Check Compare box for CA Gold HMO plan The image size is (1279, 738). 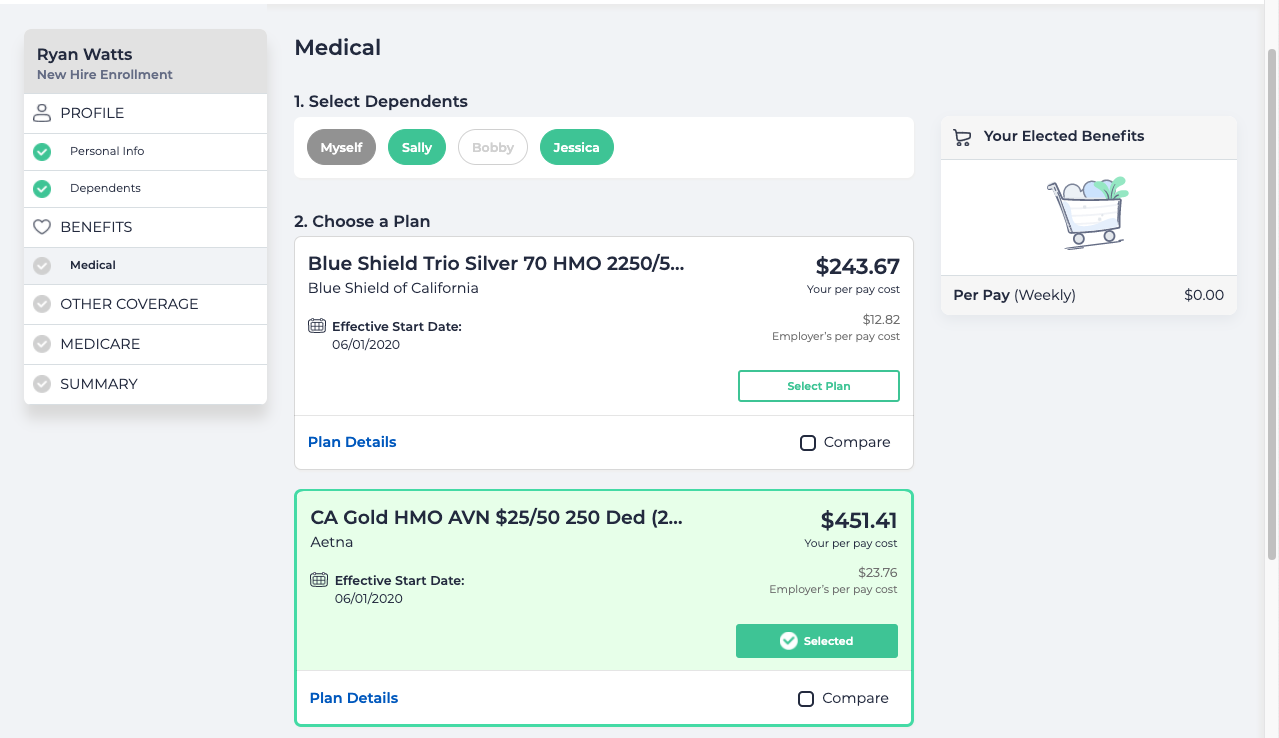click(806, 699)
